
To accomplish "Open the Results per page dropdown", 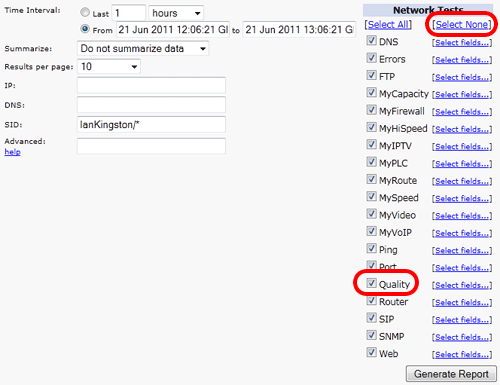I will click(109, 67).
